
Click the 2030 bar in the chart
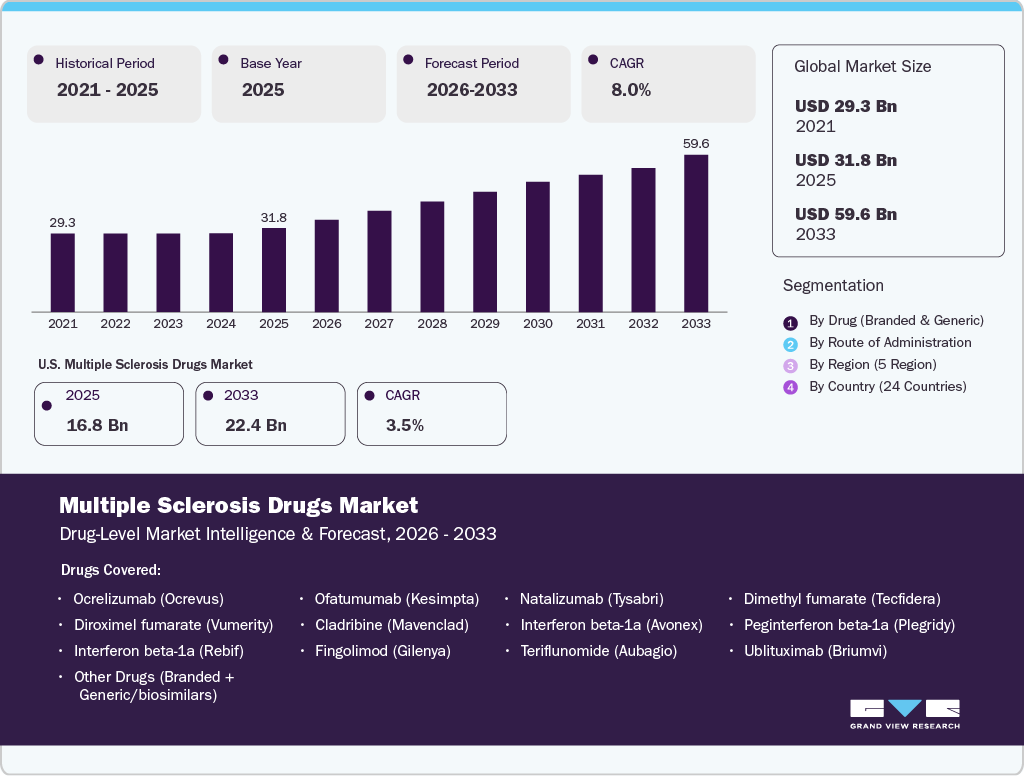point(537,247)
